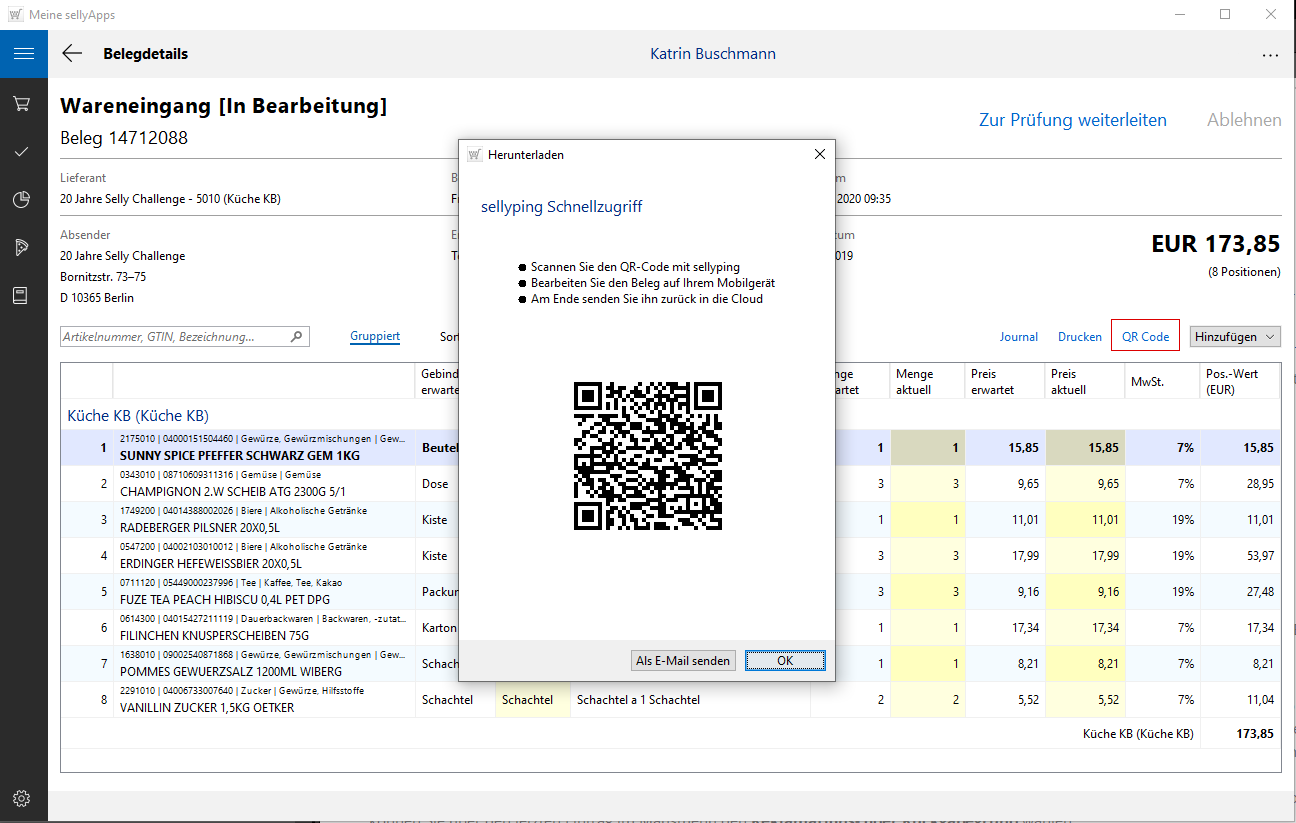Open the pie chart reports icon
The height and width of the screenshot is (823, 1296).
point(21,200)
